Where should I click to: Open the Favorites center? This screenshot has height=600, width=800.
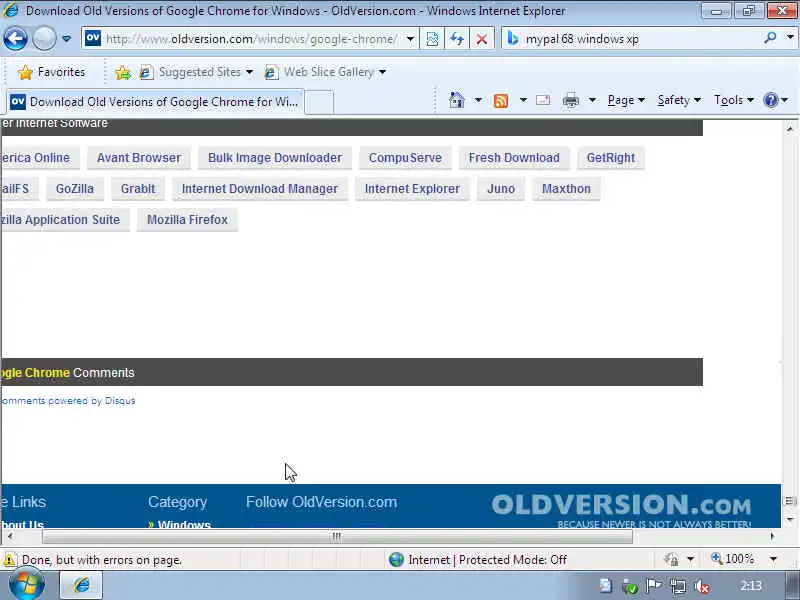[52, 72]
